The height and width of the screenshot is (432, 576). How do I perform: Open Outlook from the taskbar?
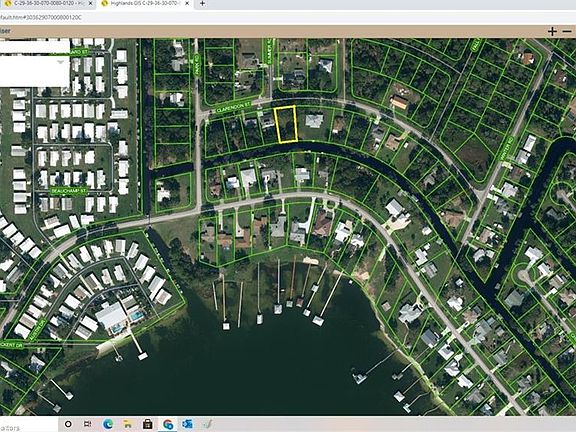187,424
